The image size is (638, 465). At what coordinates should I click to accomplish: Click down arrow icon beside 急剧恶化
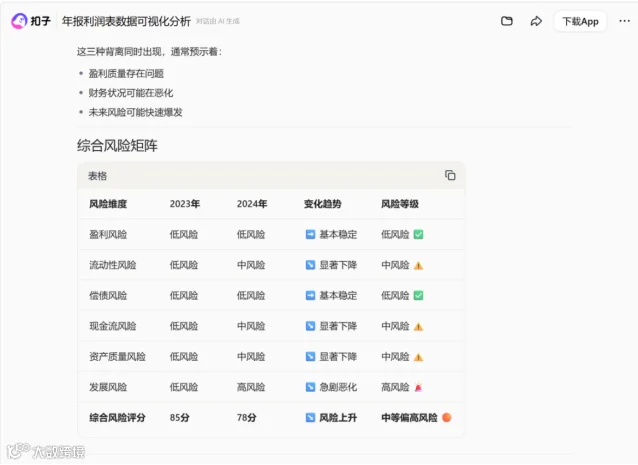tap(310, 387)
